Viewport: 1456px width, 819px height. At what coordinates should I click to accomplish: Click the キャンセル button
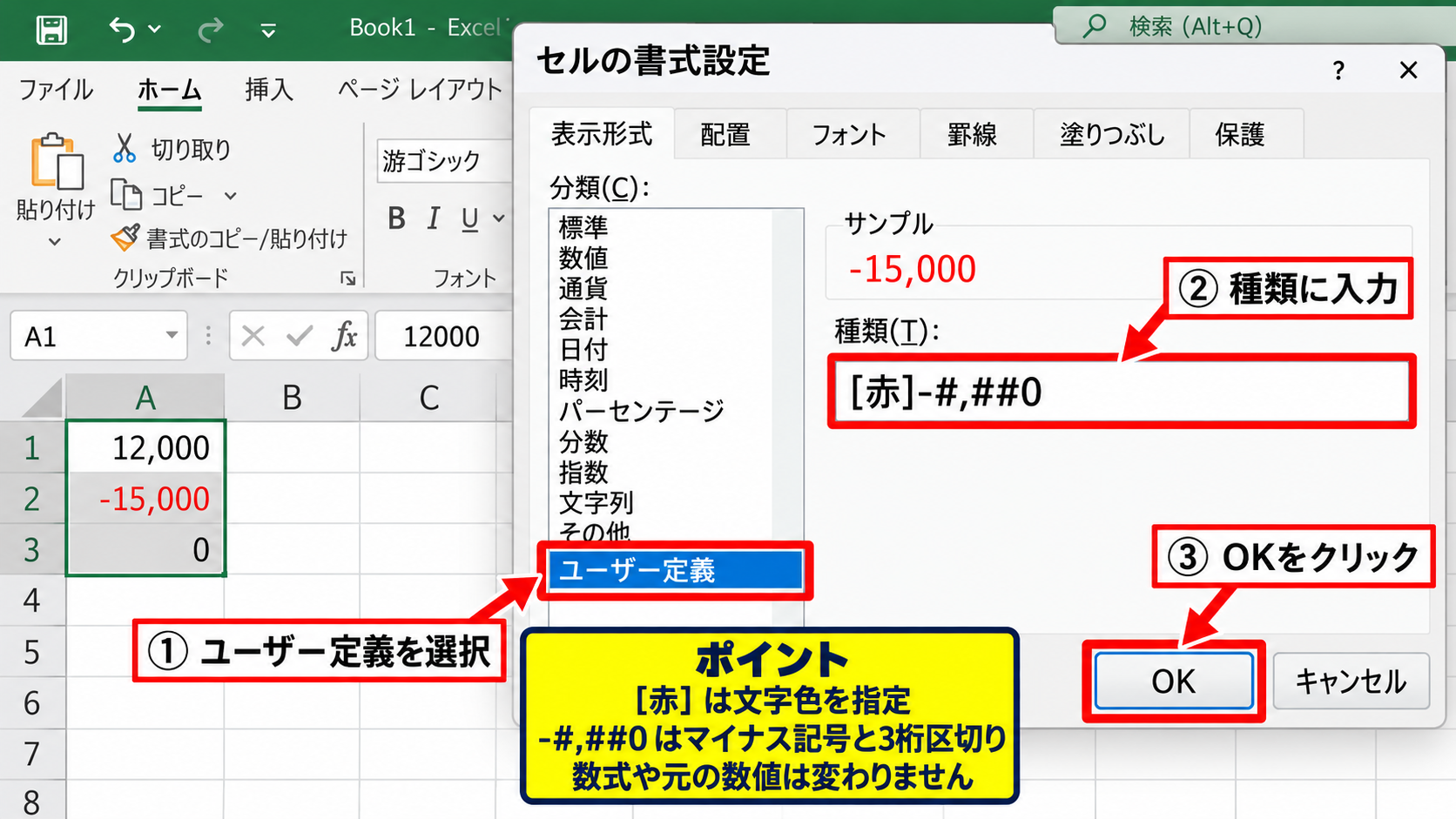[1351, 681]
